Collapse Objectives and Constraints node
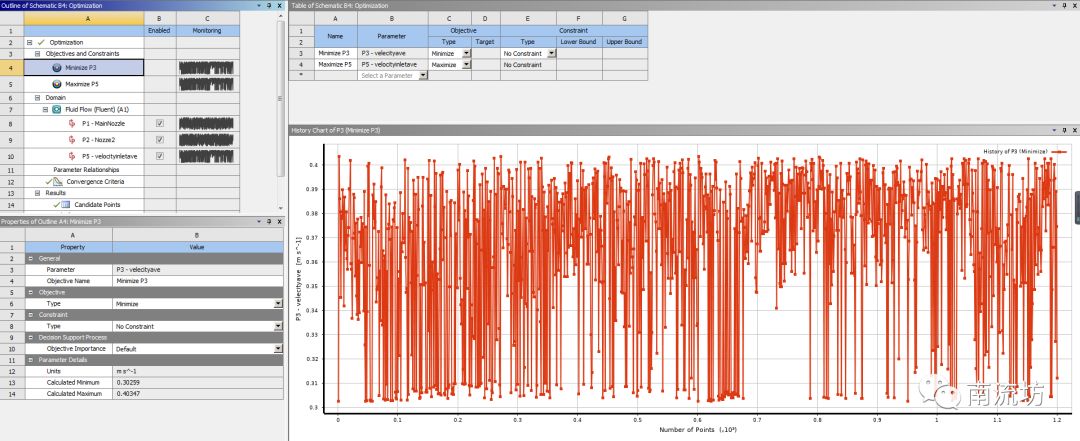 pos(37,54)
